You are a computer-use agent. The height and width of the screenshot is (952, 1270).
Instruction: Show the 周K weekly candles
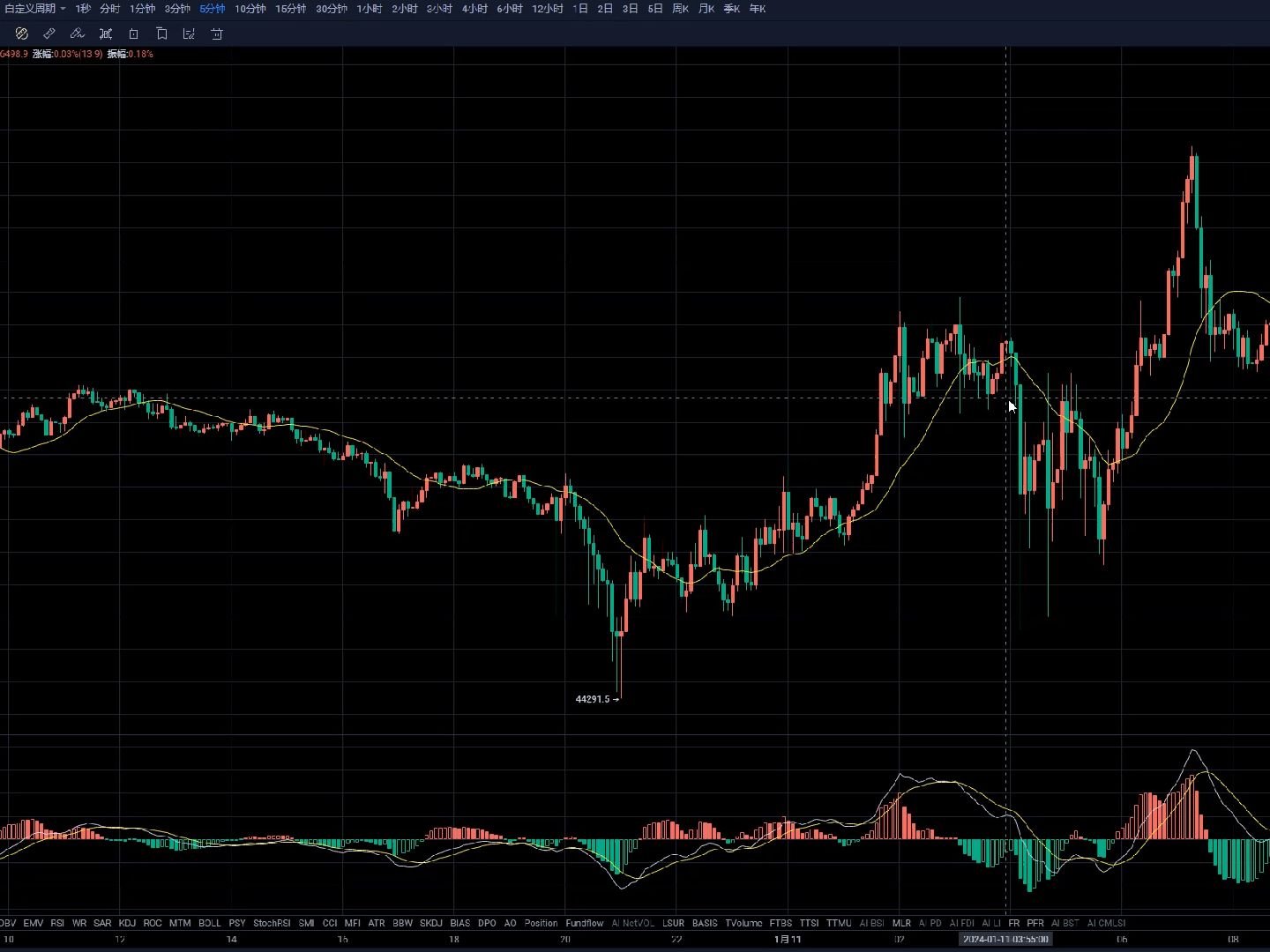coord(681,9)
